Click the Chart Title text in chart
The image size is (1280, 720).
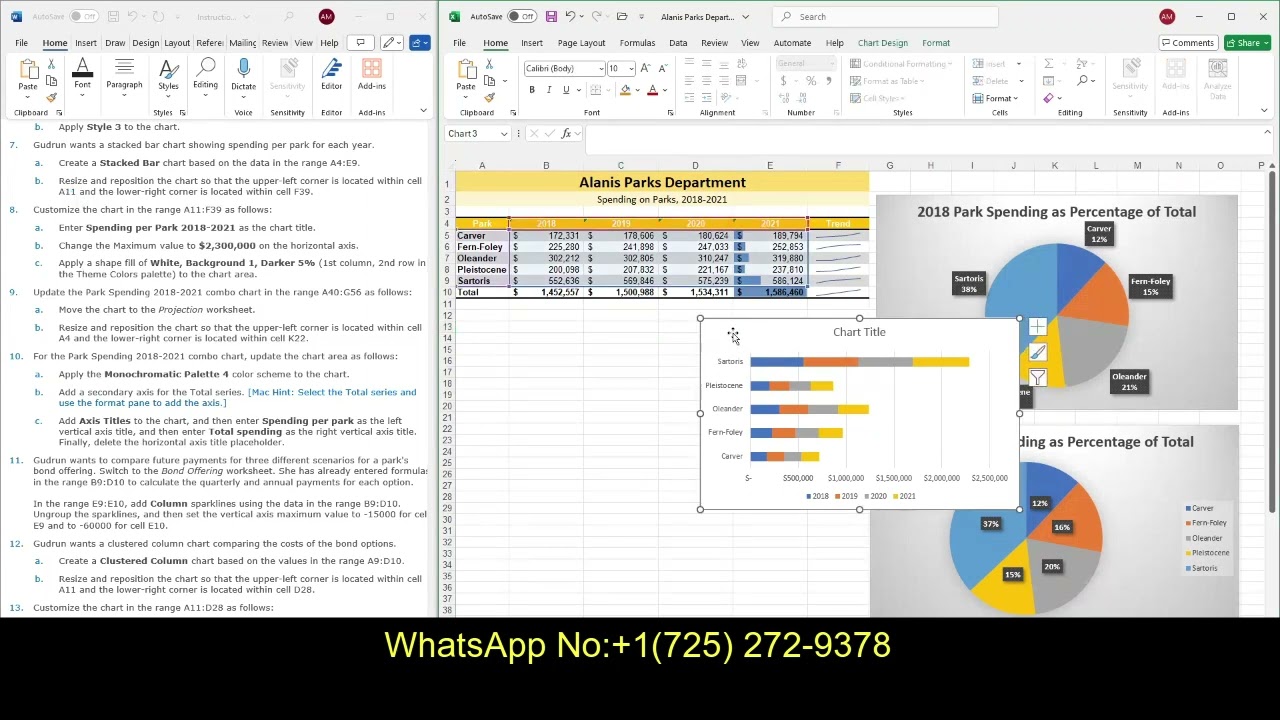click(x=859, y=332)
